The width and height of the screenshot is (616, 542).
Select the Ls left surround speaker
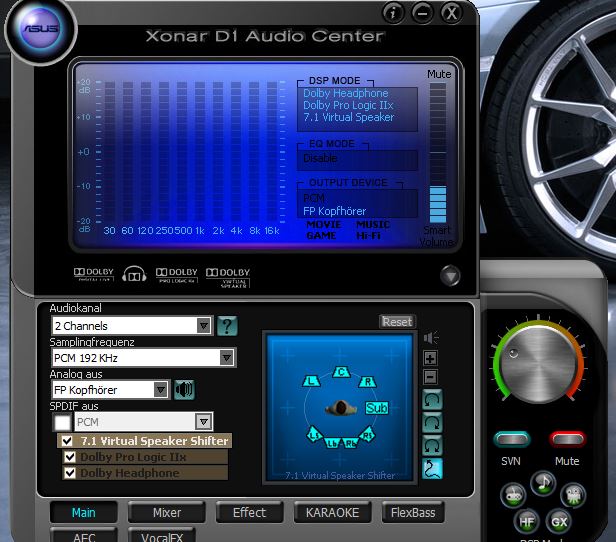pyautogui.click(x=314, y=434)
